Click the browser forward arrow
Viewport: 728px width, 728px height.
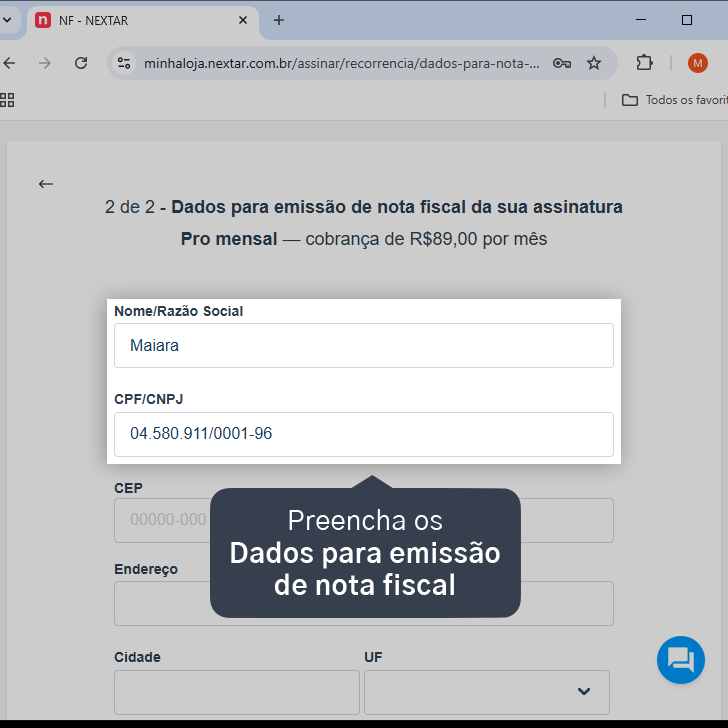coord(45,63)
